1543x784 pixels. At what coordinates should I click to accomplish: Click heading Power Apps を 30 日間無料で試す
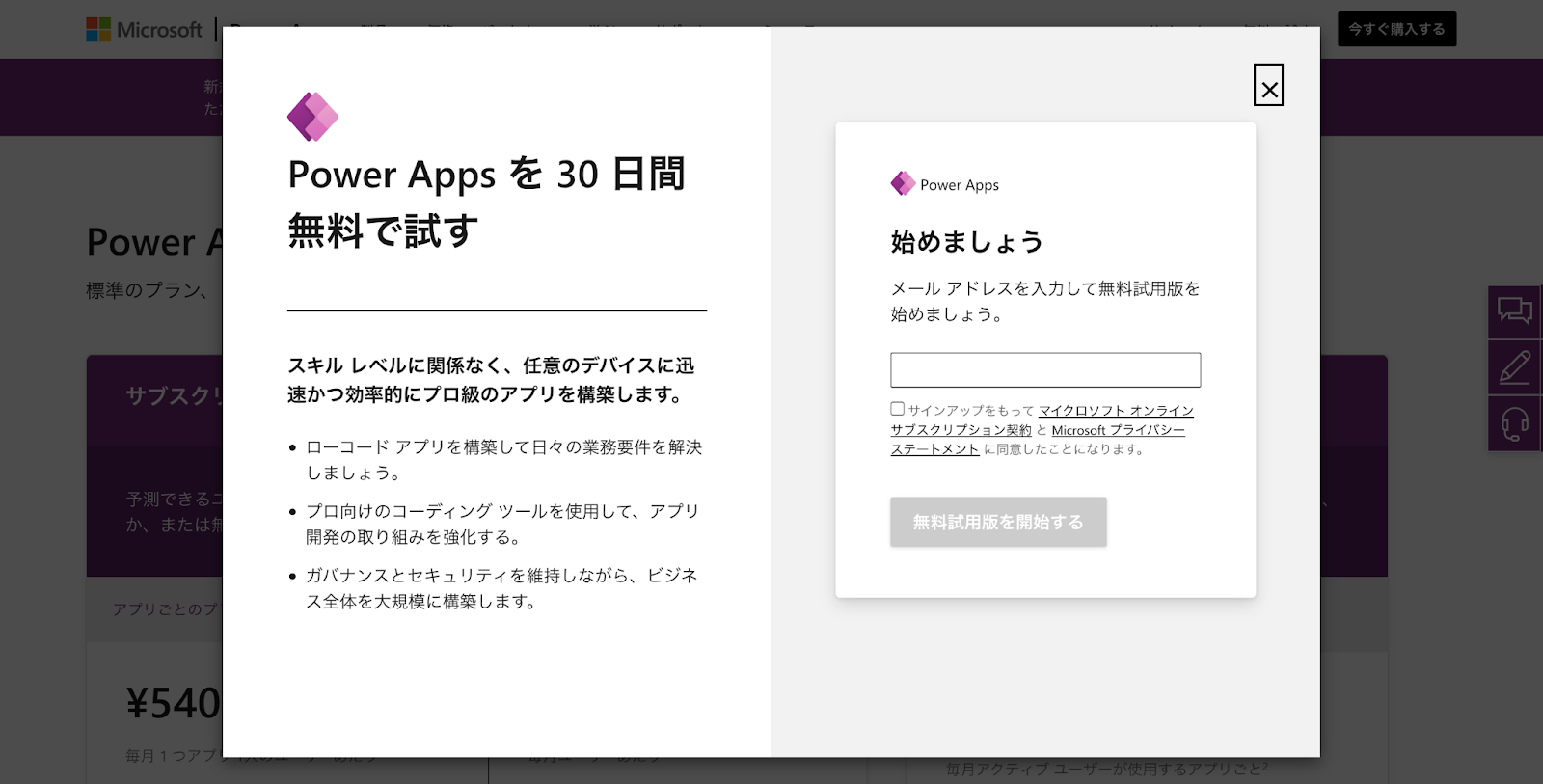[x=487, y=203]
